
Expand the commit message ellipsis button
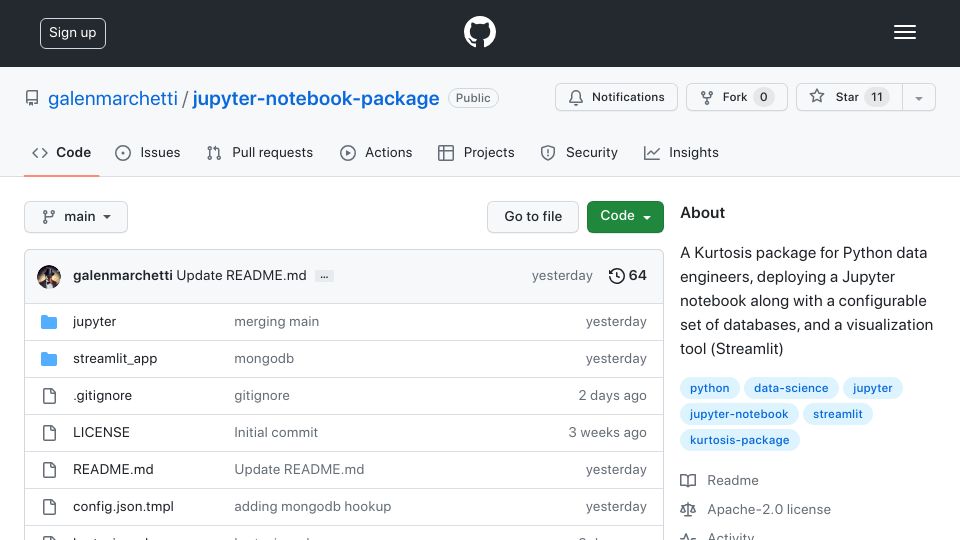click(x=324, y=276)
